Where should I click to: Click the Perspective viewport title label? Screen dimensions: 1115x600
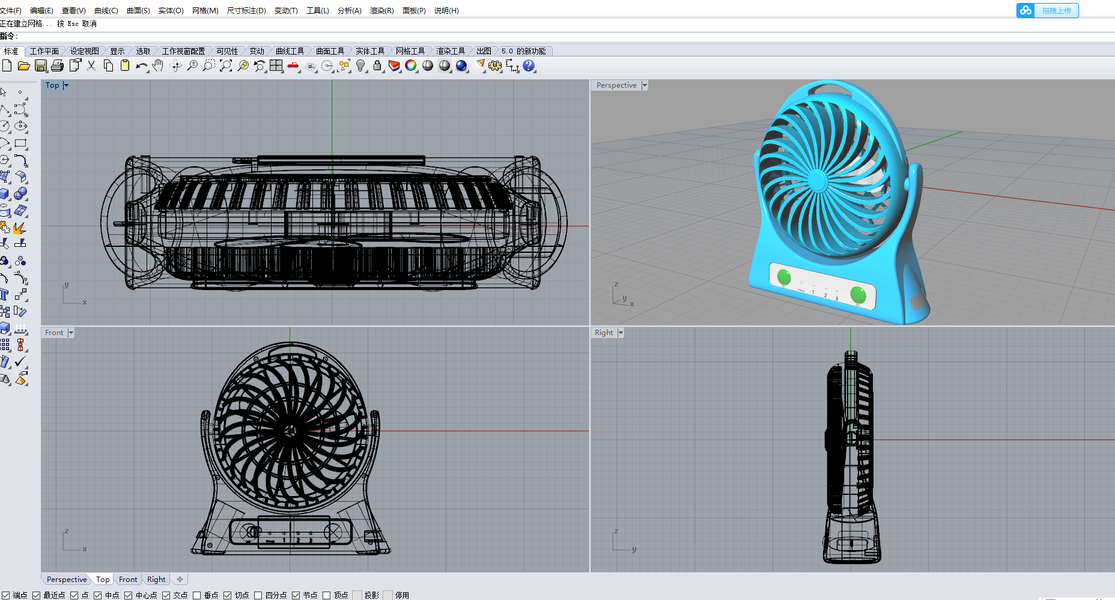pos(617,85)
